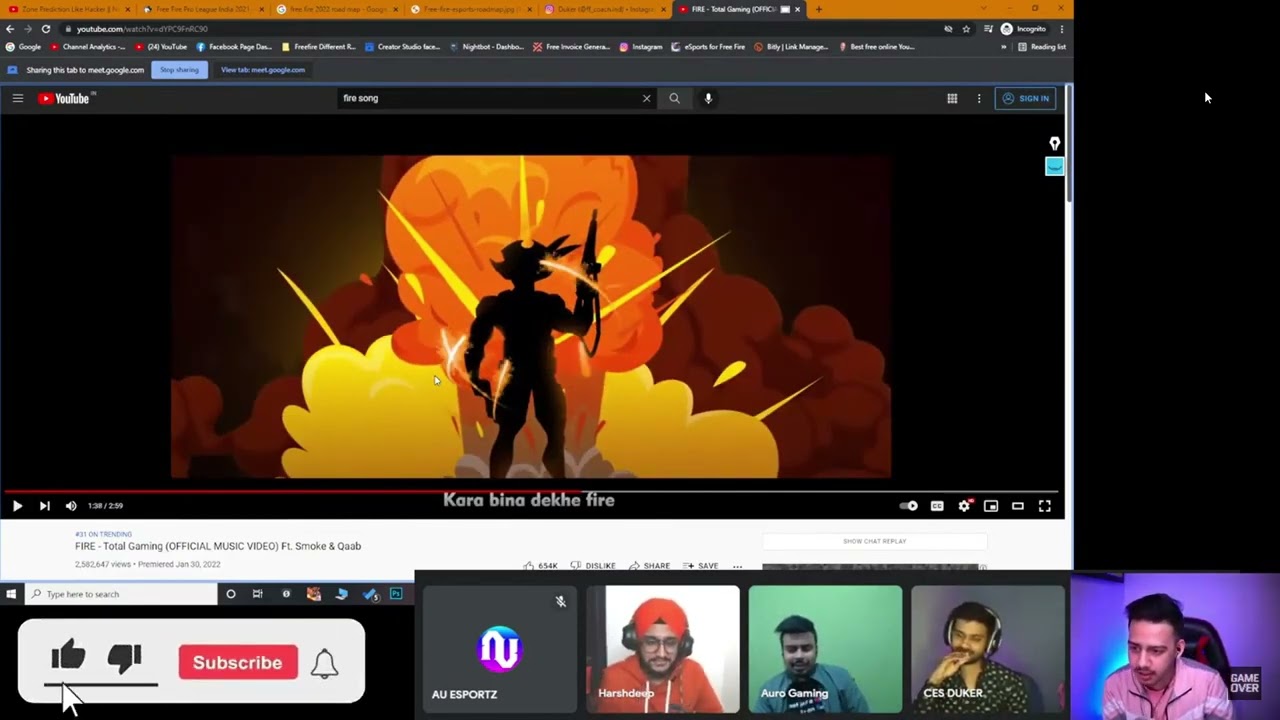Open Chrome's three-dot menu
The image size is (1280, 720).
[x=1062, y=29]
